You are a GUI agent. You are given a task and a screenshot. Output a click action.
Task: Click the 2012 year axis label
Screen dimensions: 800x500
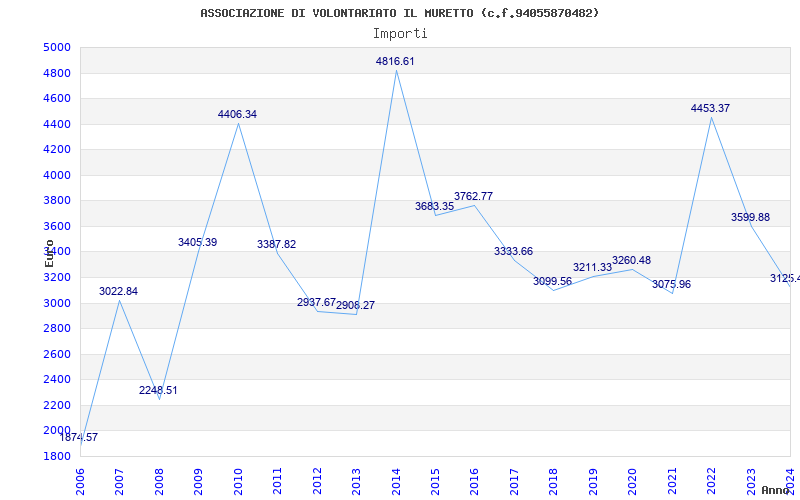pos(317,482)
